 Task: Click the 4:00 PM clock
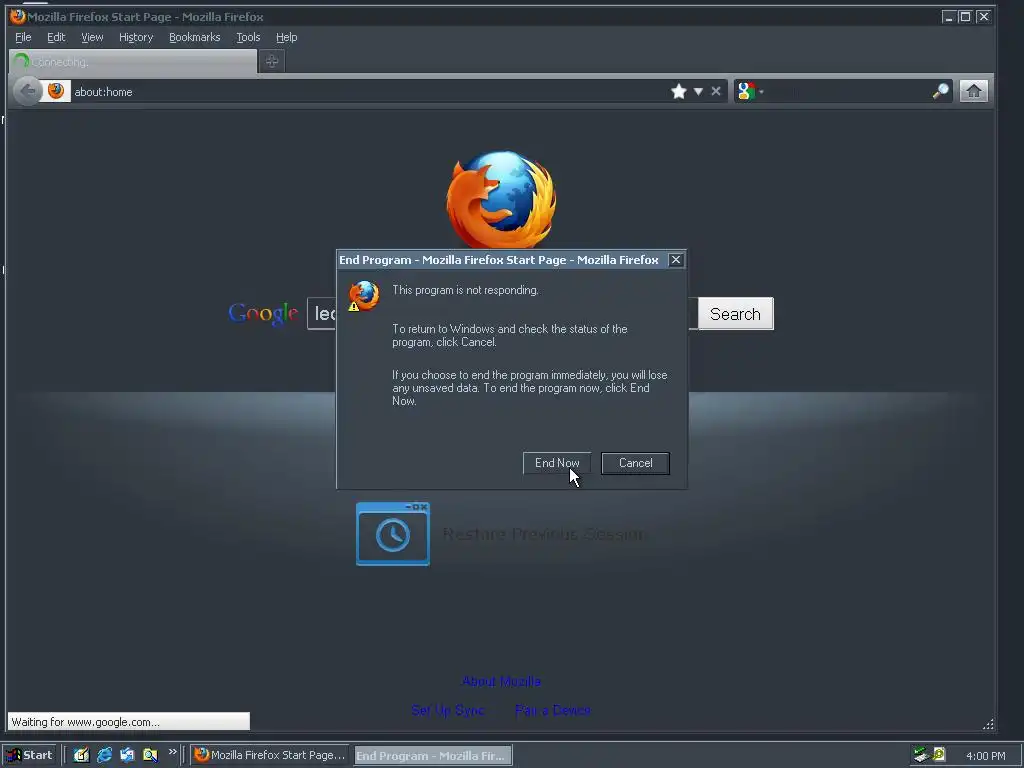[x=985, y=756]
